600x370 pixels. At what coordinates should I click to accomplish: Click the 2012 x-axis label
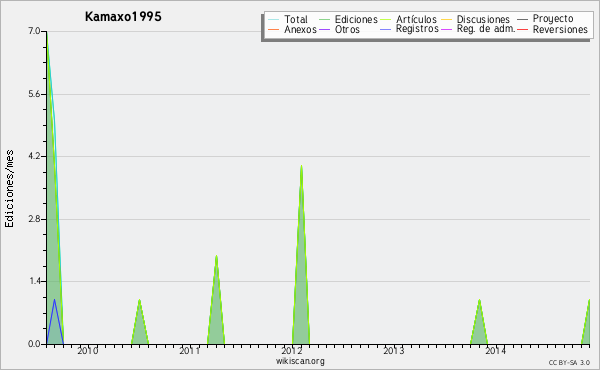[292, 350]
